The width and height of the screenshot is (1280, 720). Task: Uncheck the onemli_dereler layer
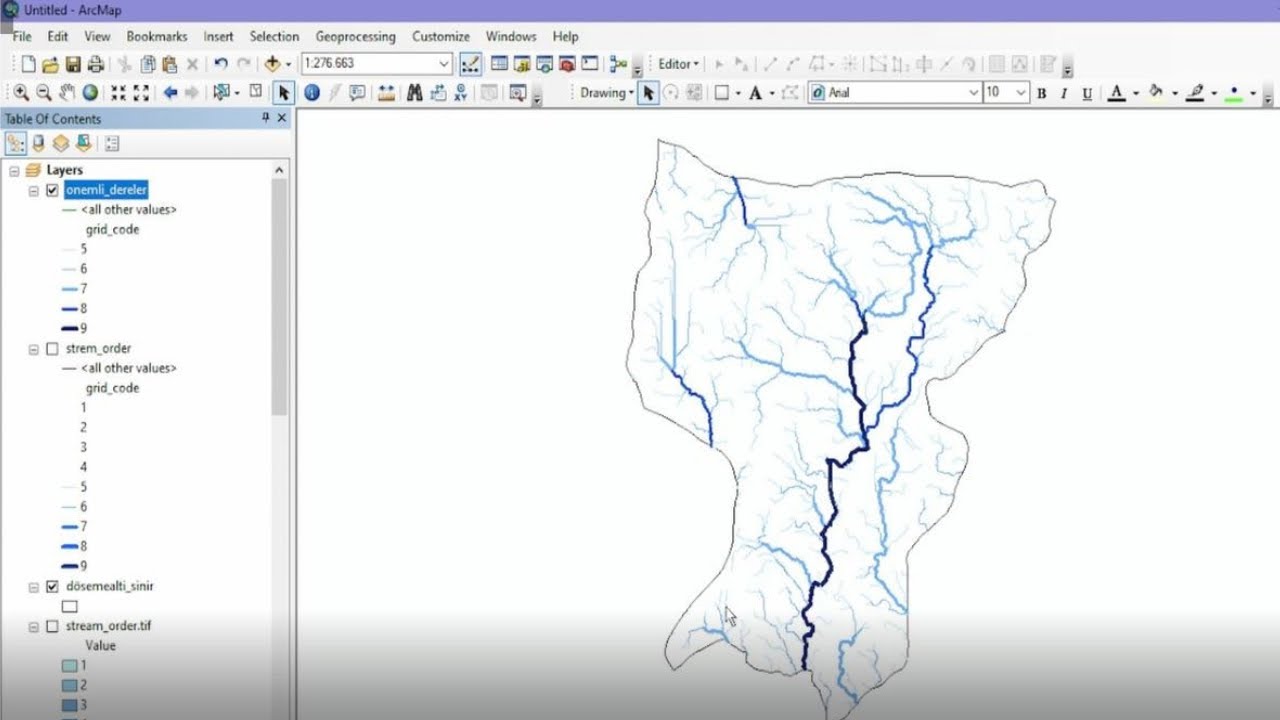click(x=53, y=190)
